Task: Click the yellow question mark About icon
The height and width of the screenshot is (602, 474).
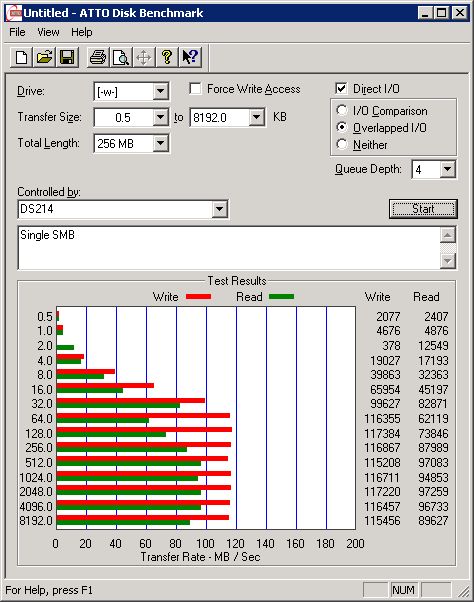Action: (x=167, y=58)
